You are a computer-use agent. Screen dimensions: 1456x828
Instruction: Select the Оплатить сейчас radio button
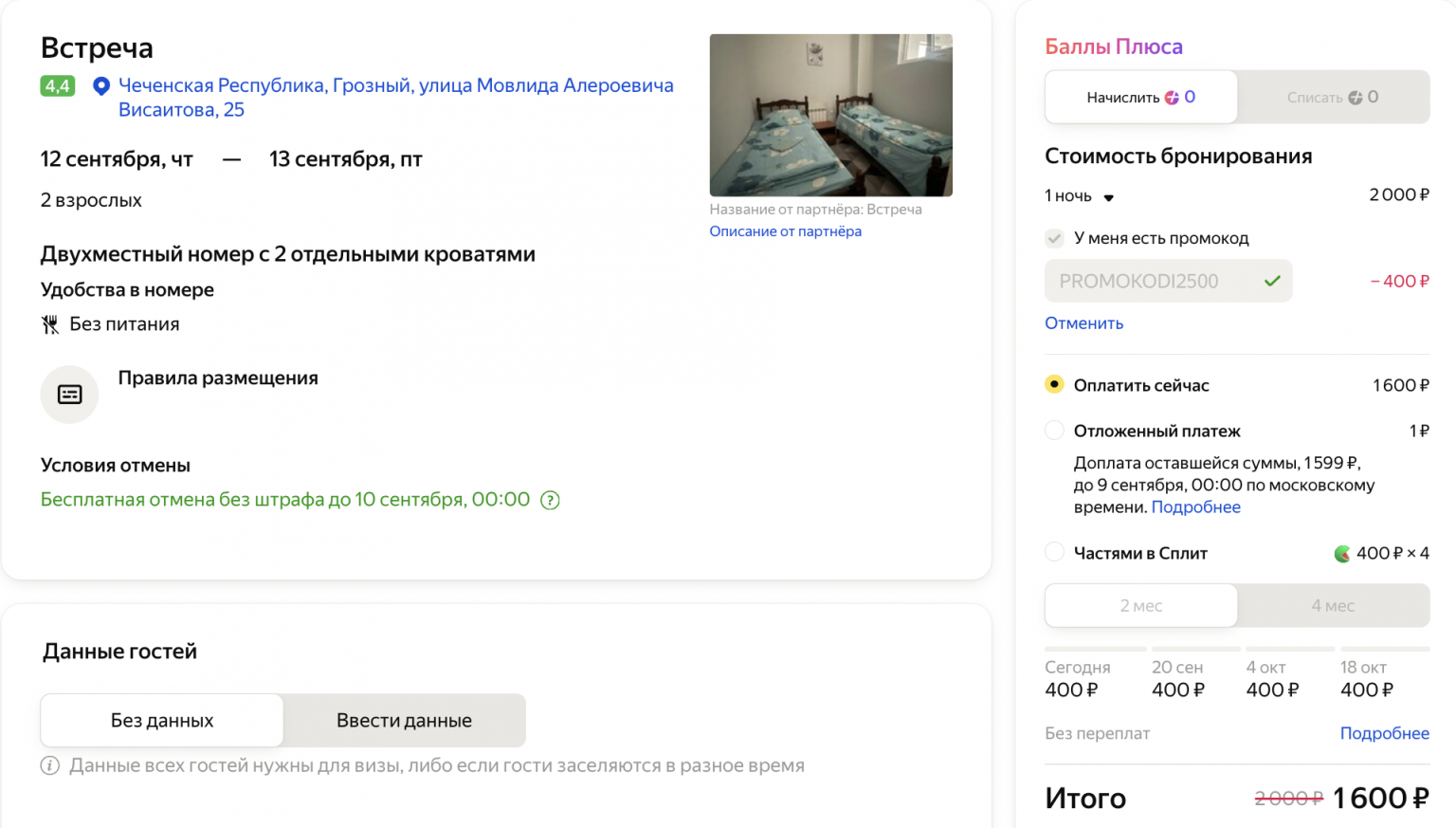point(1054,384)
